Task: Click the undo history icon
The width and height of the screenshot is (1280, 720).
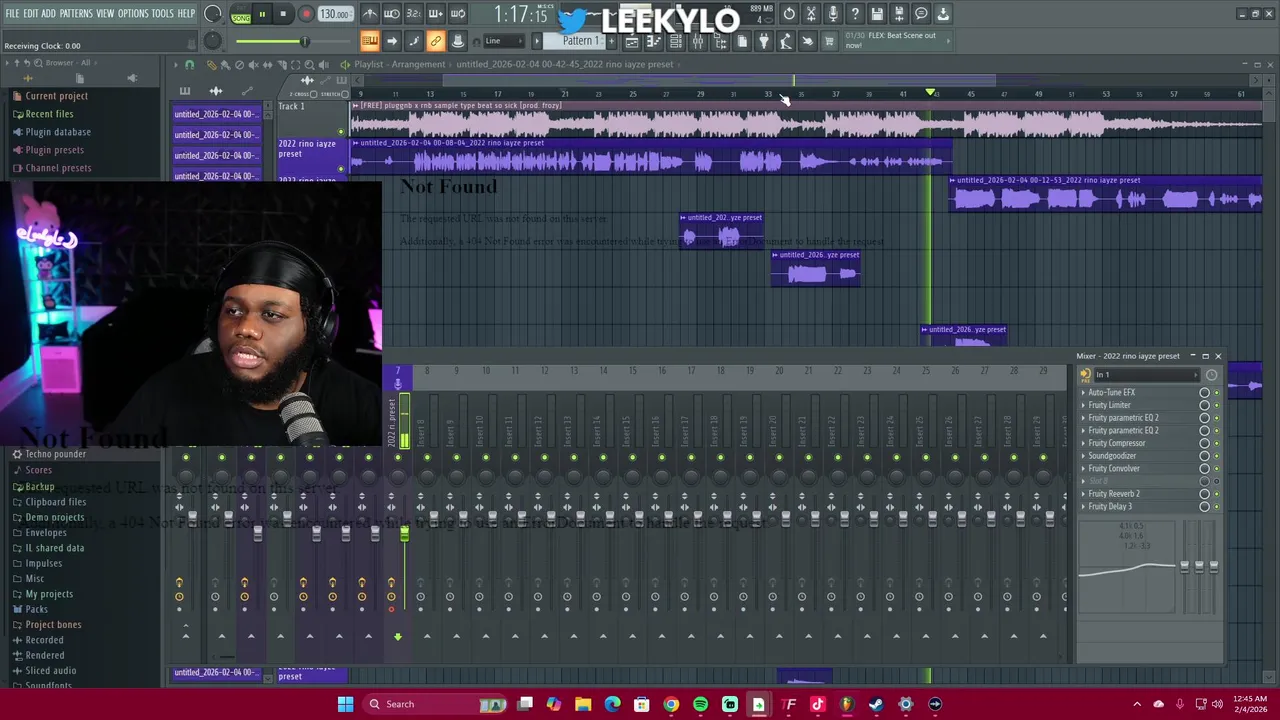Action: pos(789,14)
